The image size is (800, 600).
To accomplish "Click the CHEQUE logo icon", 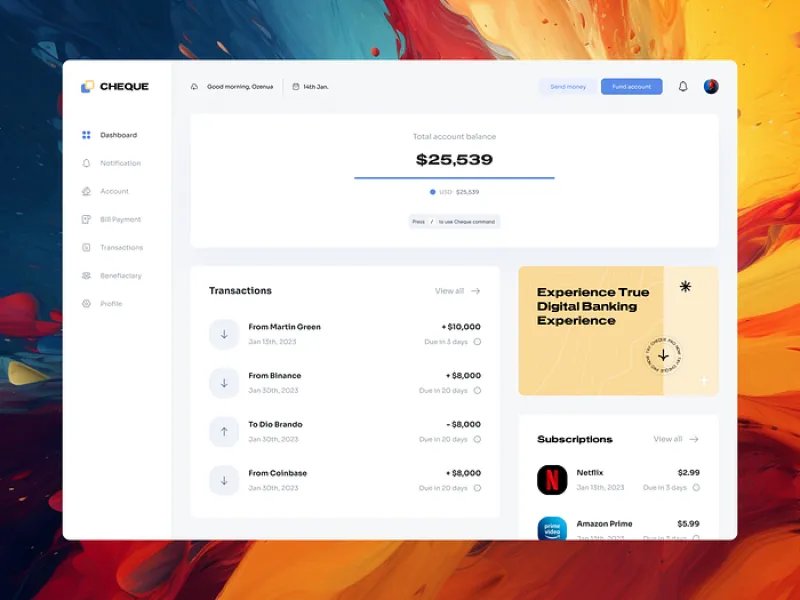I will [x=88, y=86].
